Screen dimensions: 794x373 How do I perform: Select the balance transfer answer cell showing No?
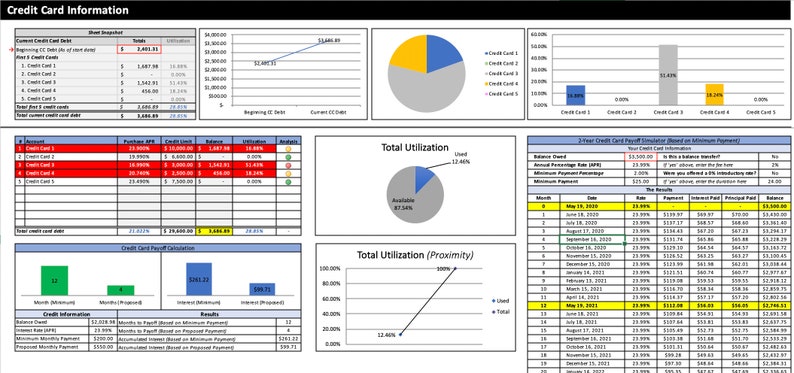coord(774,157)
